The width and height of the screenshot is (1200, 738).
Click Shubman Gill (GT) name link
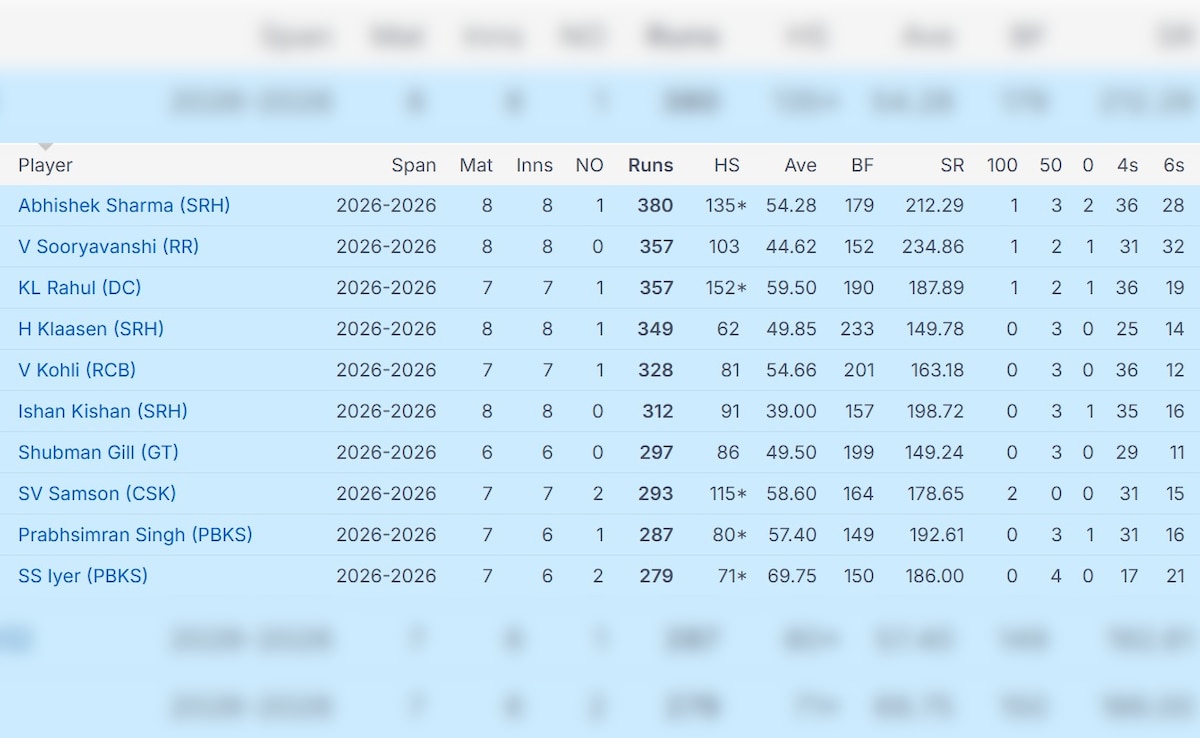(98, 452)
